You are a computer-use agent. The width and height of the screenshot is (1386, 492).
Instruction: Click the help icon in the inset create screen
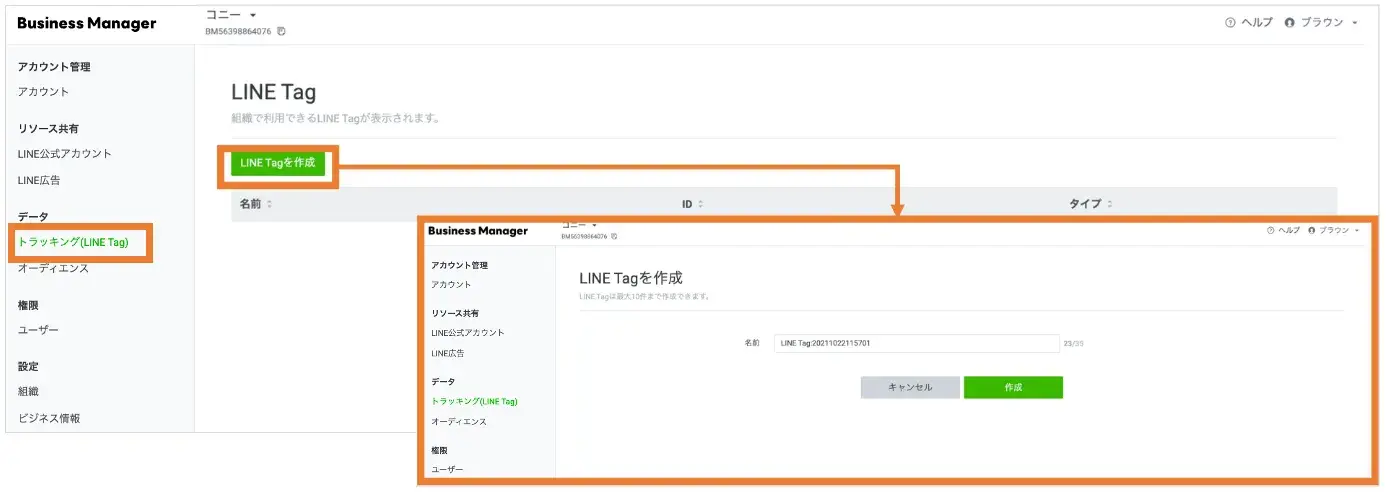point(1270,230)
